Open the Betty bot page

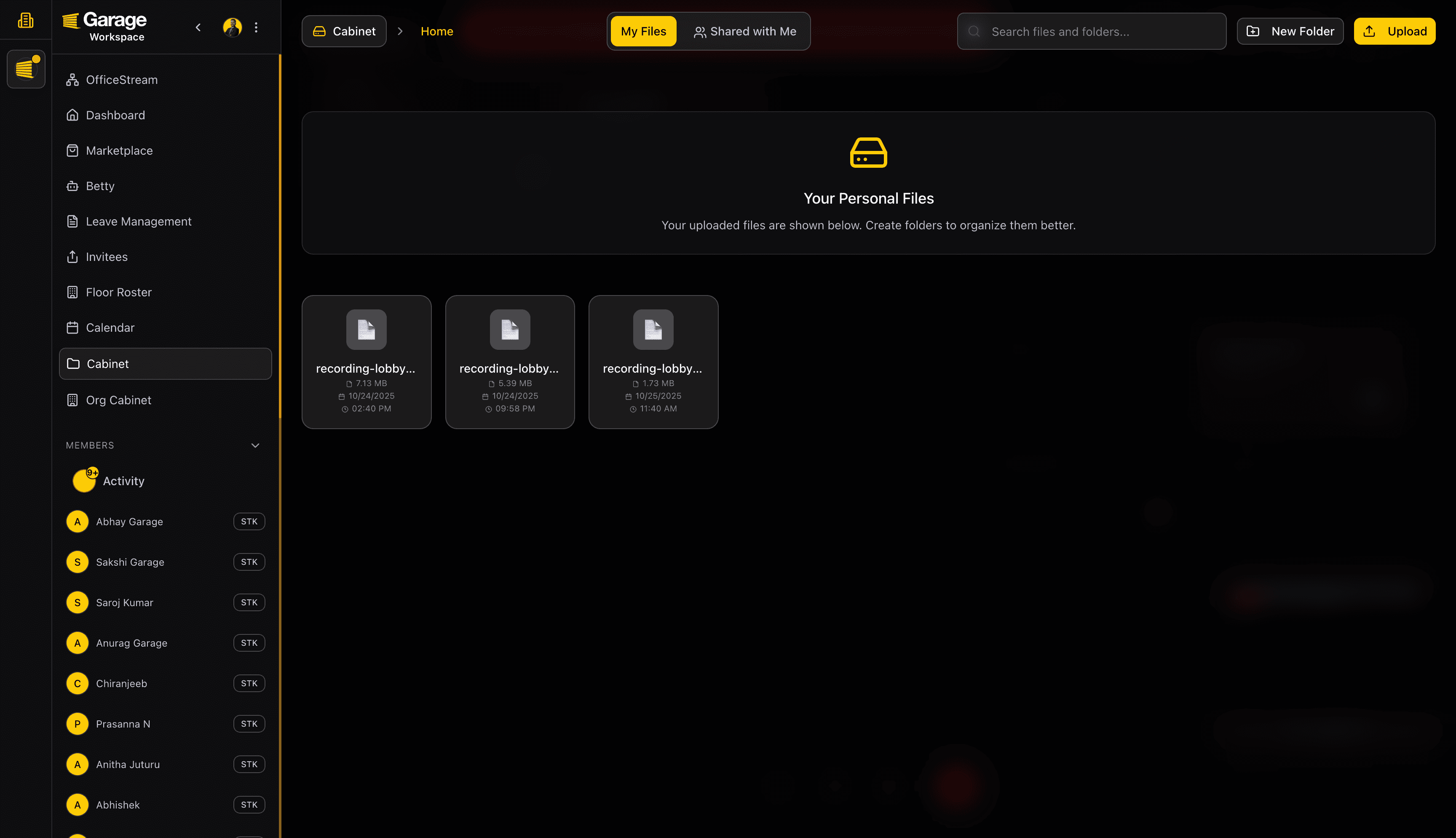tap(100, 186)
